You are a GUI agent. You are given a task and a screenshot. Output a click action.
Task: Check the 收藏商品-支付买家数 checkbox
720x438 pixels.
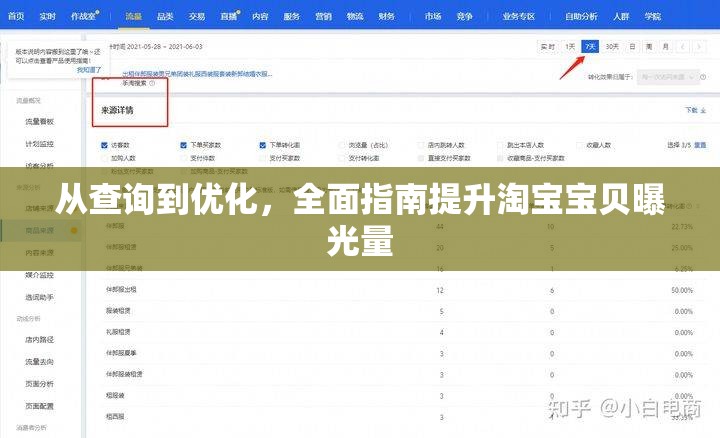pos(500,158)
